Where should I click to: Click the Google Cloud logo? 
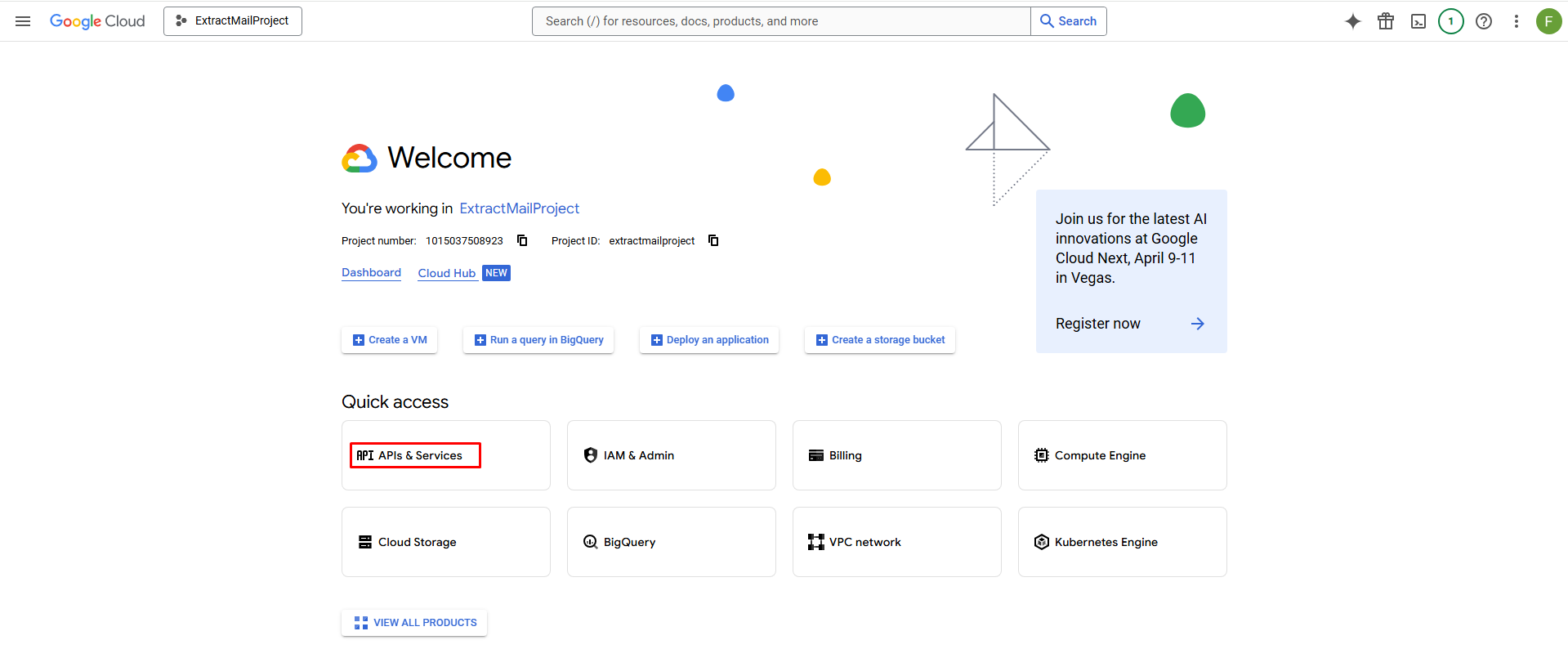(97, 21)
